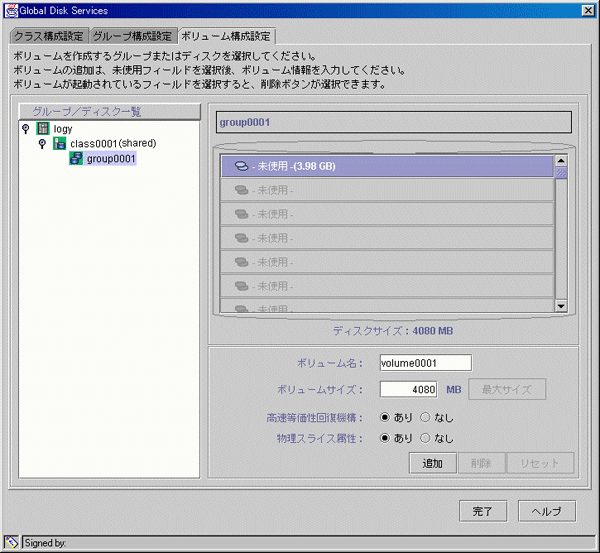Switch to the クラス構成設定 tab

[x=49, y=36]
